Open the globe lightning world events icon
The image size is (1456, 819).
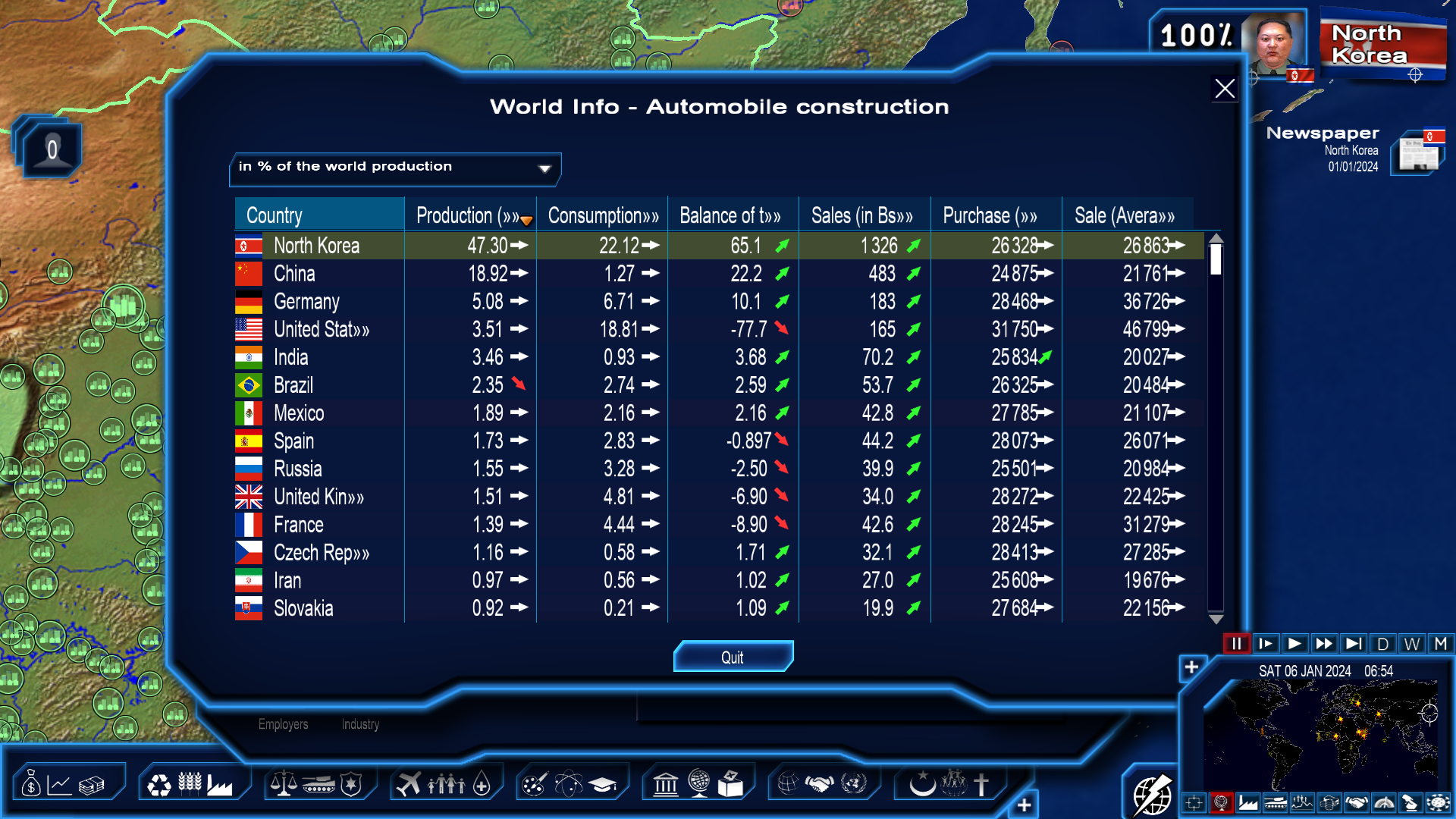(1152, 795)
